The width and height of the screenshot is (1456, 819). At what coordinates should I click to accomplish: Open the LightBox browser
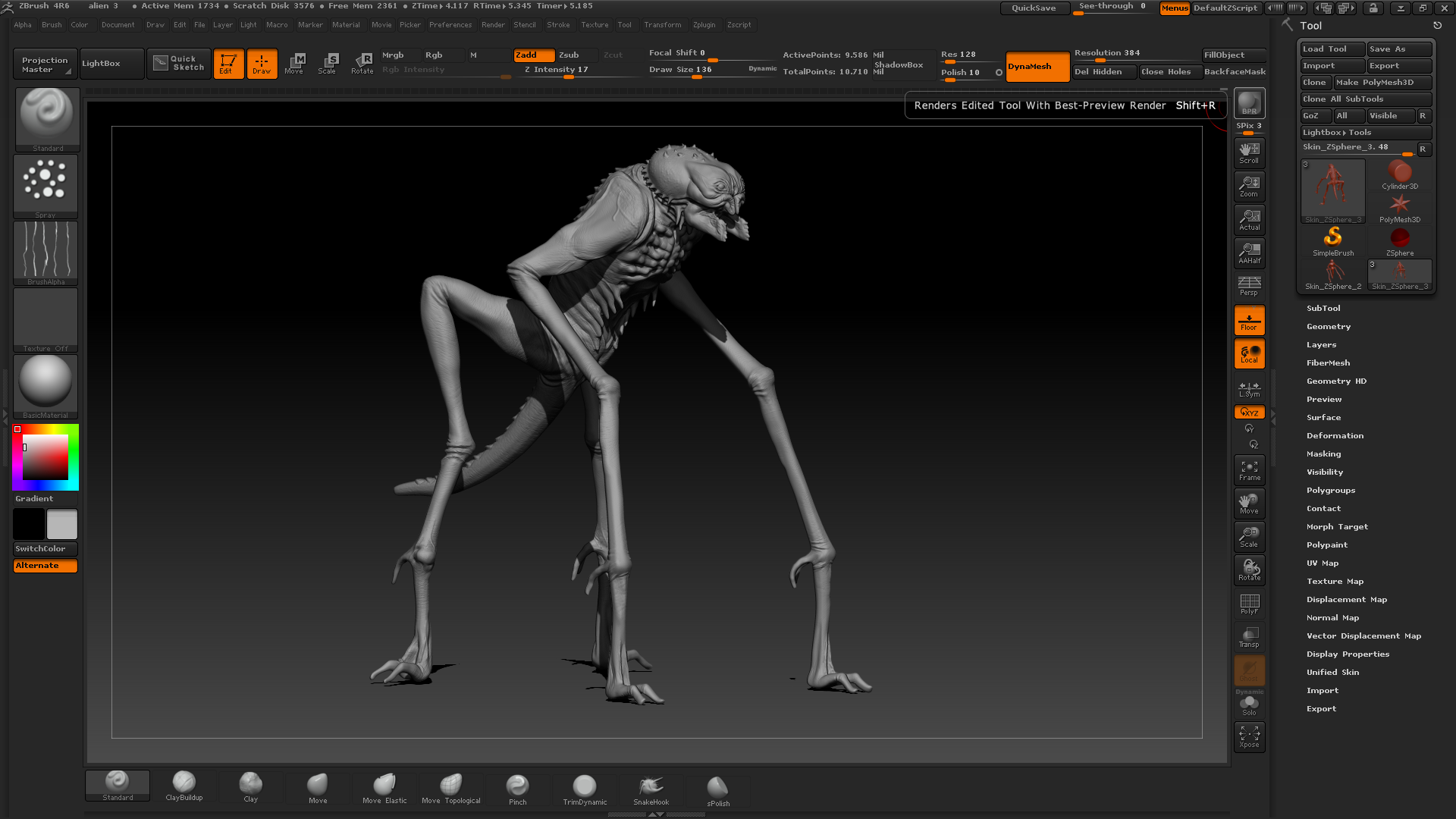(111, 64)
